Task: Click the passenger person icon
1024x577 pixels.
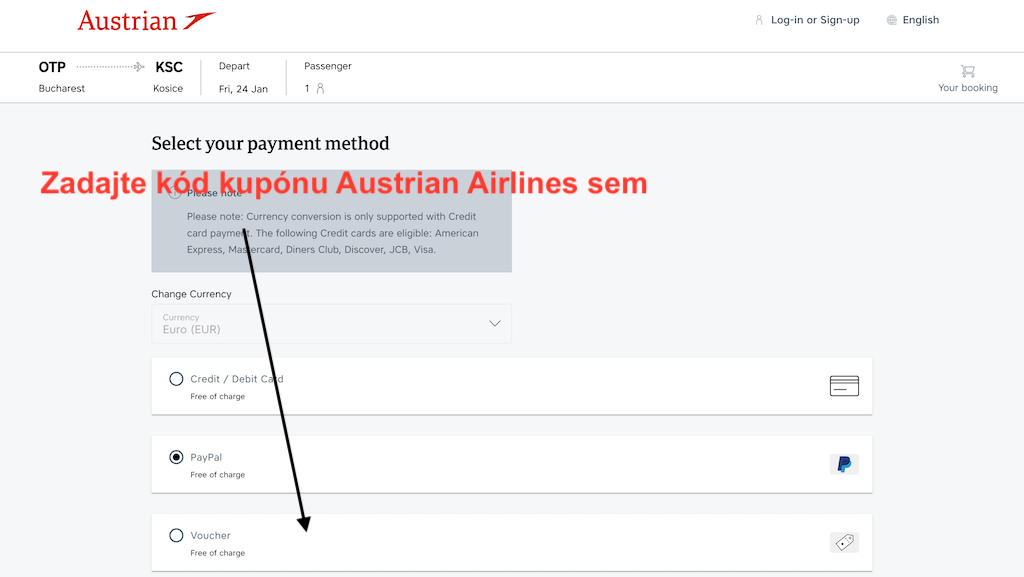Action: tap(320, 88)
